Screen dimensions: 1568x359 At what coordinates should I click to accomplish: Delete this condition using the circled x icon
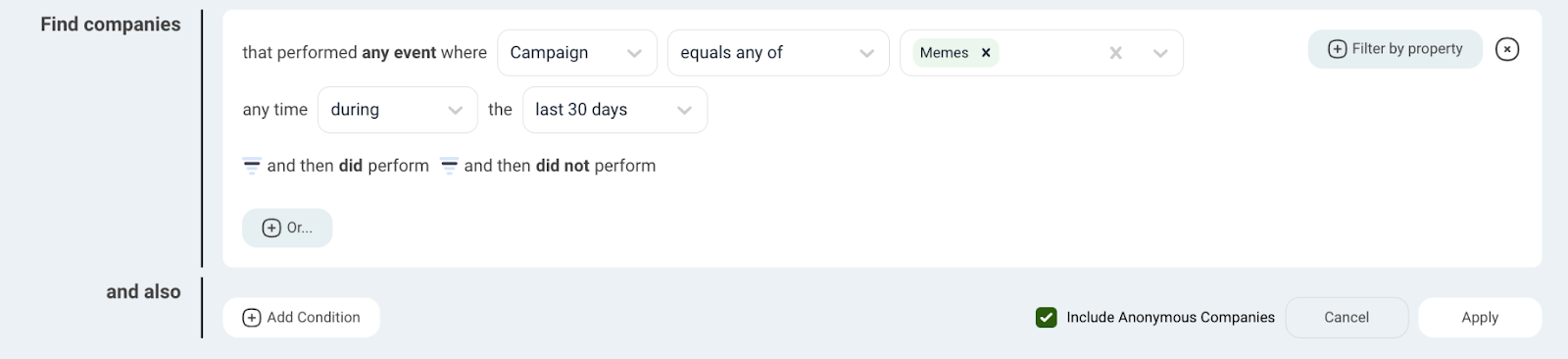click(x=1507, y=49)
